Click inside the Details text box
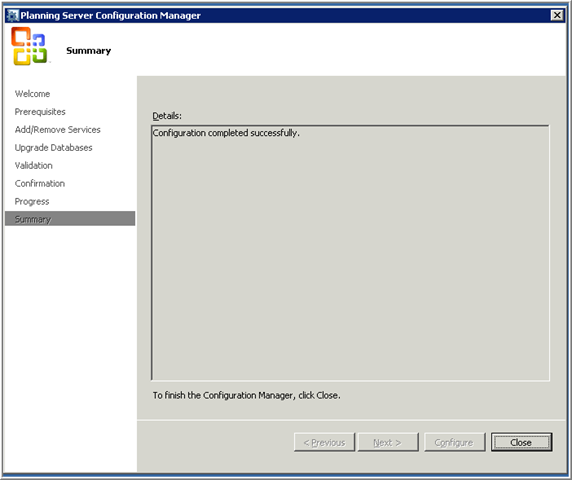This screenshot has height=480, width=572. tap(350, 253)
